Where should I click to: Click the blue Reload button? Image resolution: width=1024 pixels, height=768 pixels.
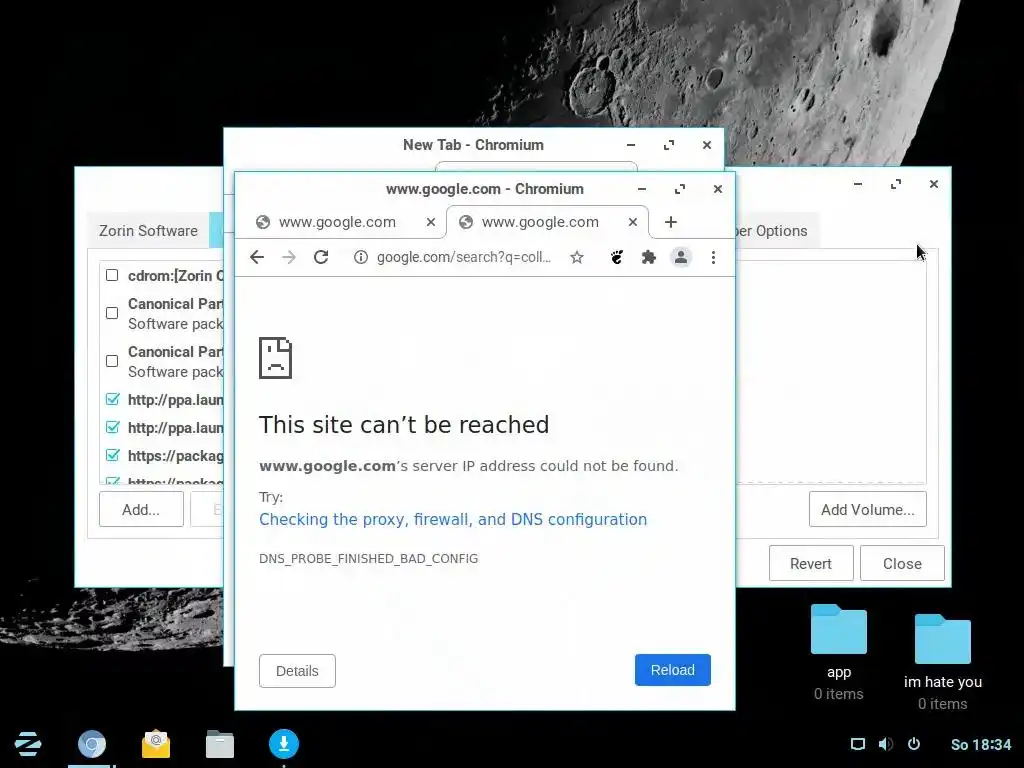pyautogui.click(x=673, y=670)
